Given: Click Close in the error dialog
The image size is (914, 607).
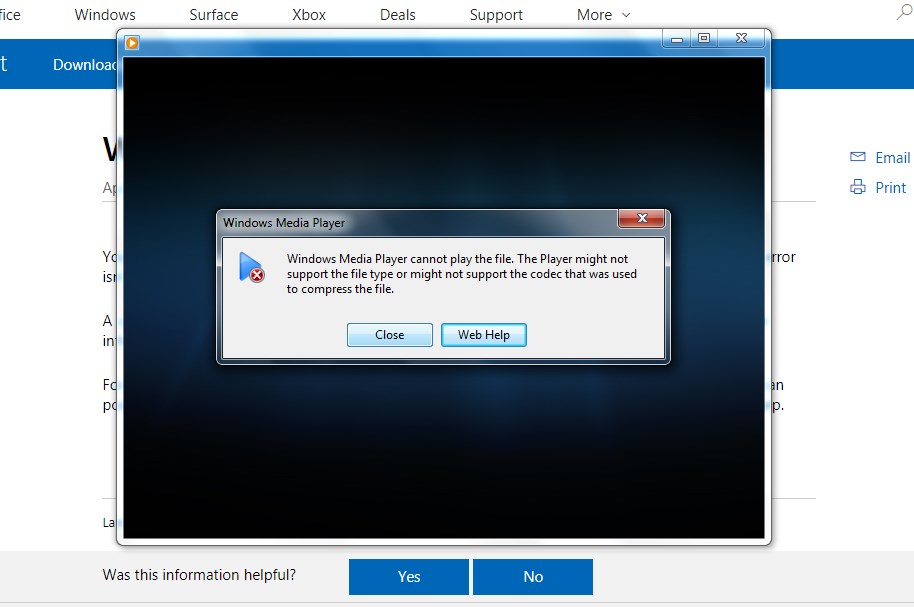Looking at the screenshot, I should [389, 335].
